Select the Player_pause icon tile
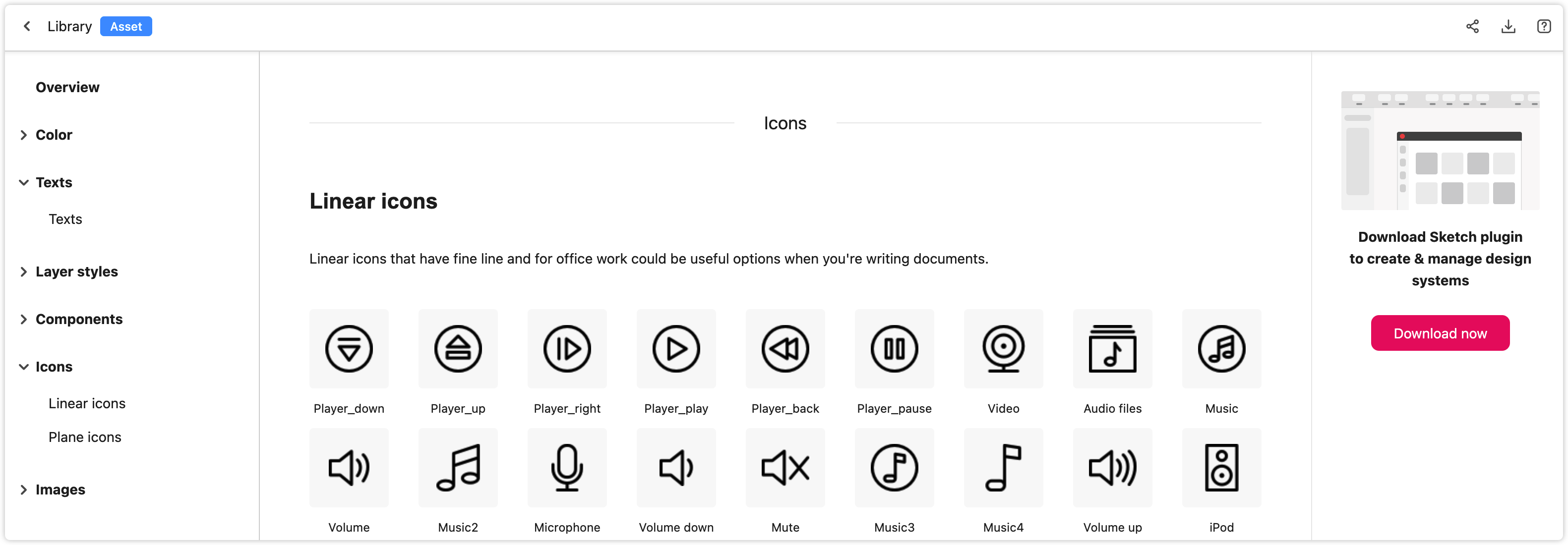 coord(894,348)
